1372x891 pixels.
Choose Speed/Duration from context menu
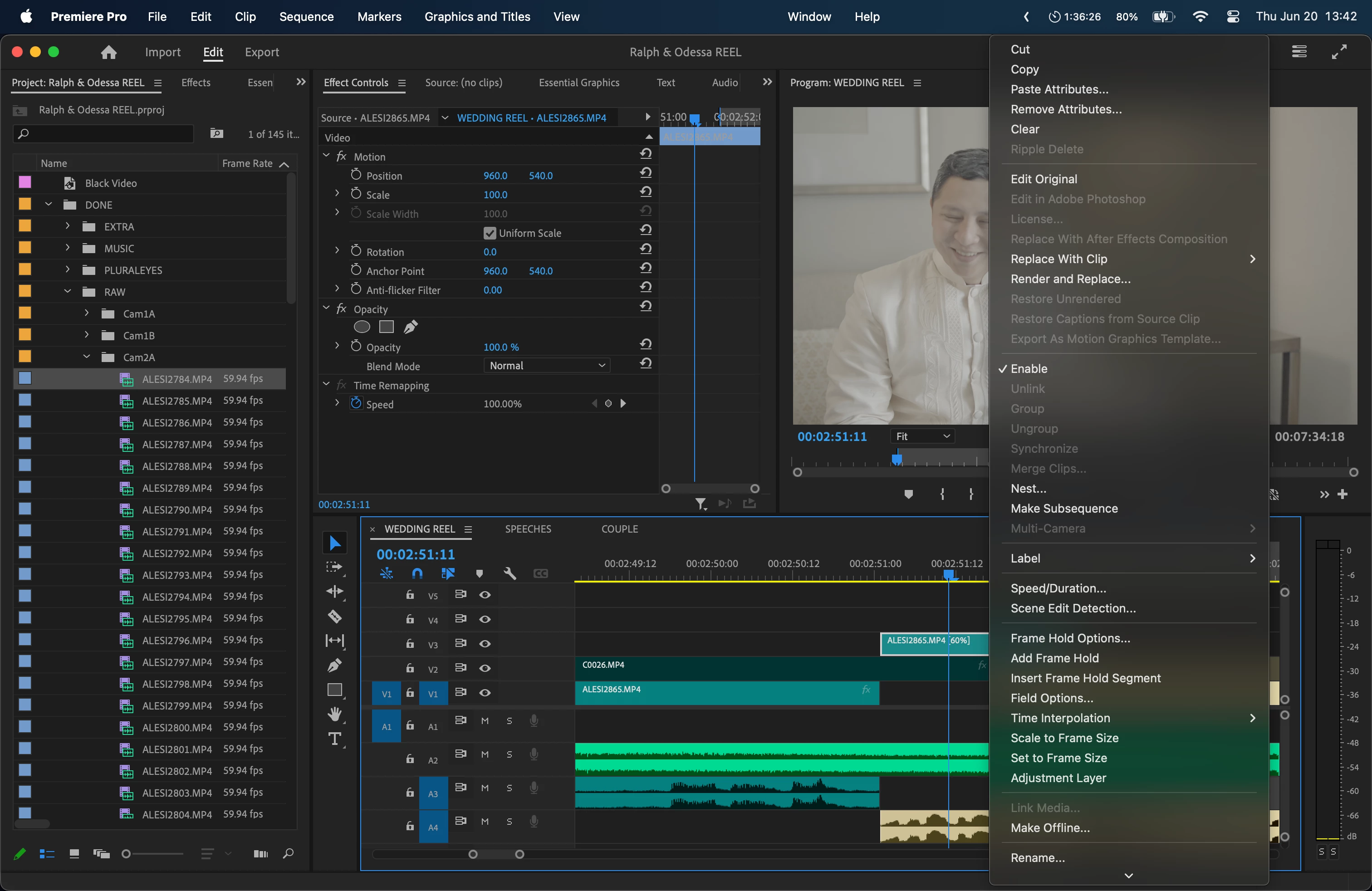coord(1058,588)
